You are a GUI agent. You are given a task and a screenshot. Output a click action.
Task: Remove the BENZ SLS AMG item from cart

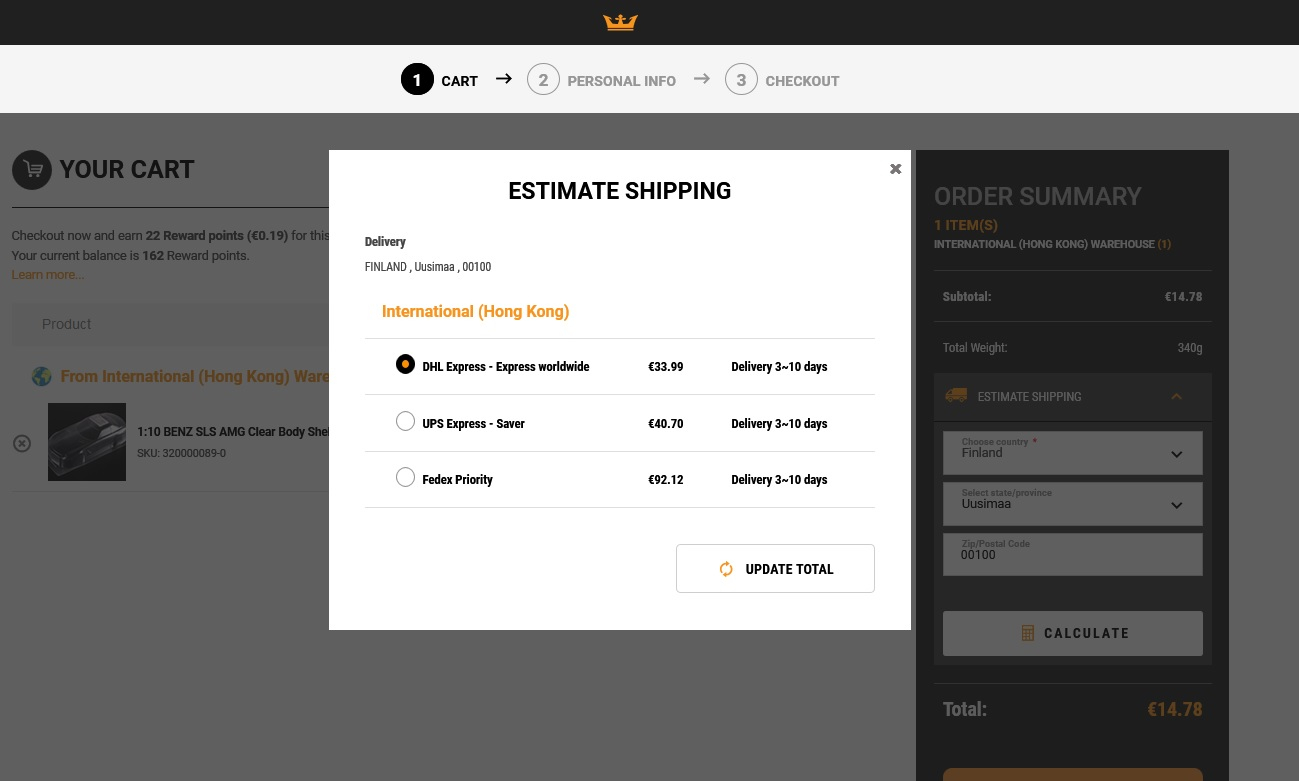tap(22, 443)
